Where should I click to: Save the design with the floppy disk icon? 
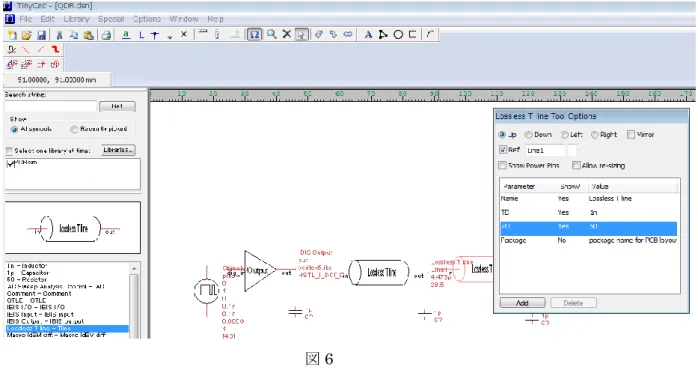pyautogui.click(x=41, y=35)
